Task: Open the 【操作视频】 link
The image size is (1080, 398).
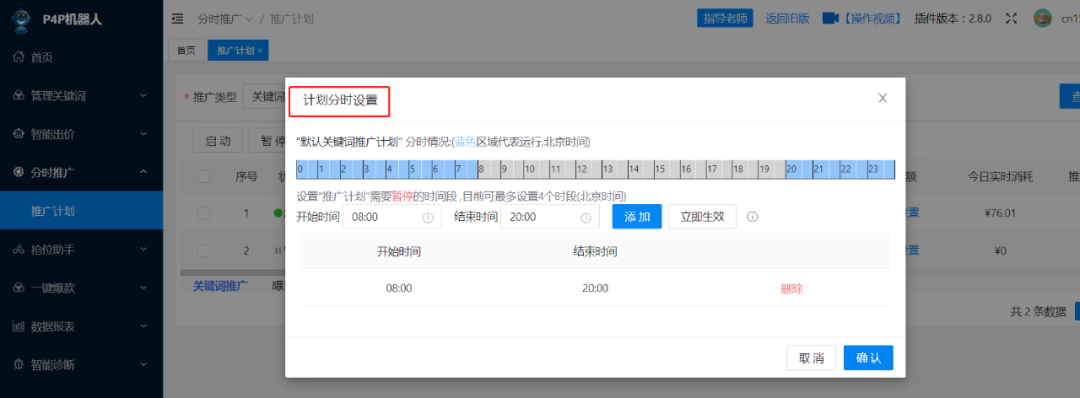Action: (871, 19)
